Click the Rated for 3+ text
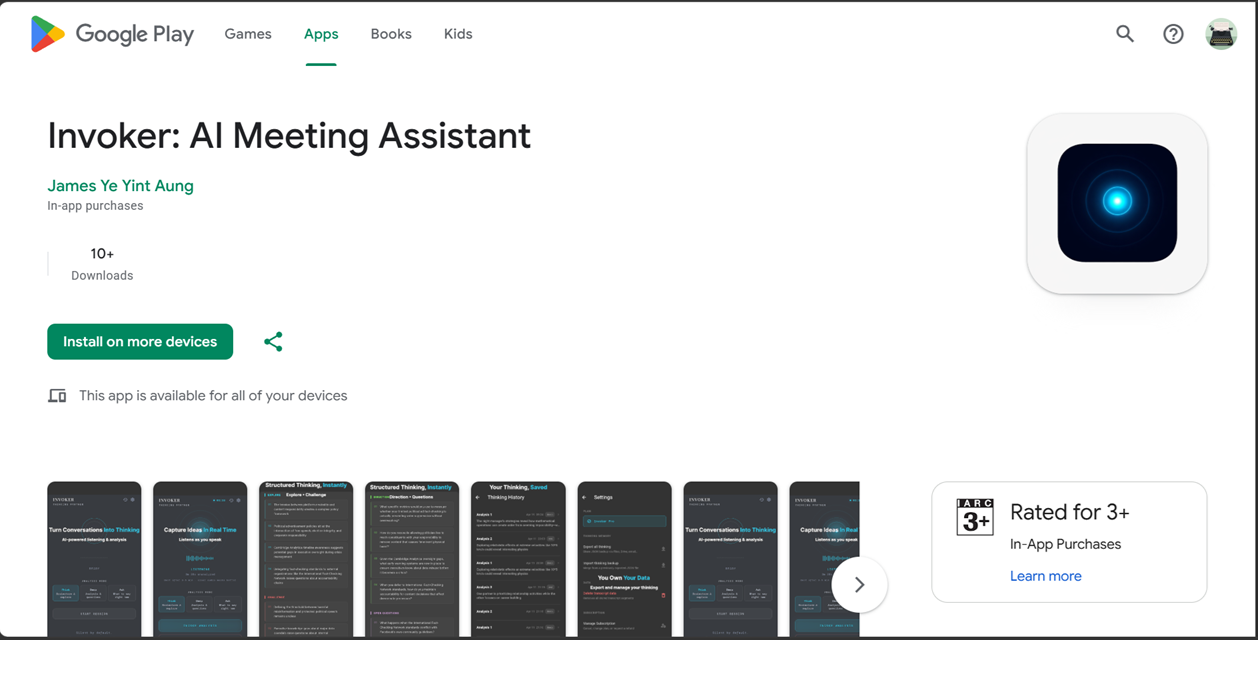1258x675 pixels. click(x=1069, y=513)
